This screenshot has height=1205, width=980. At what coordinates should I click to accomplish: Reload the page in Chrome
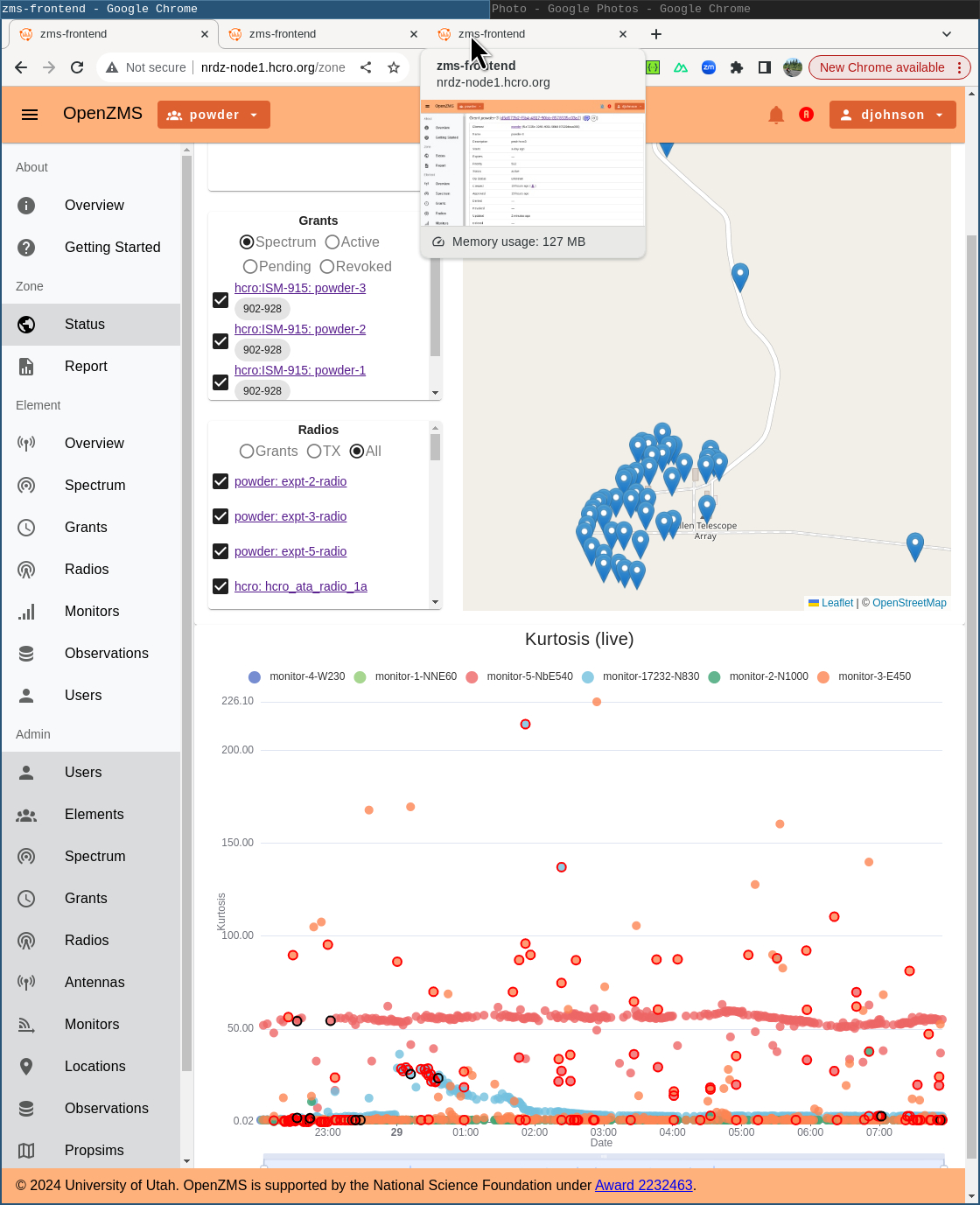pos(77,67)
